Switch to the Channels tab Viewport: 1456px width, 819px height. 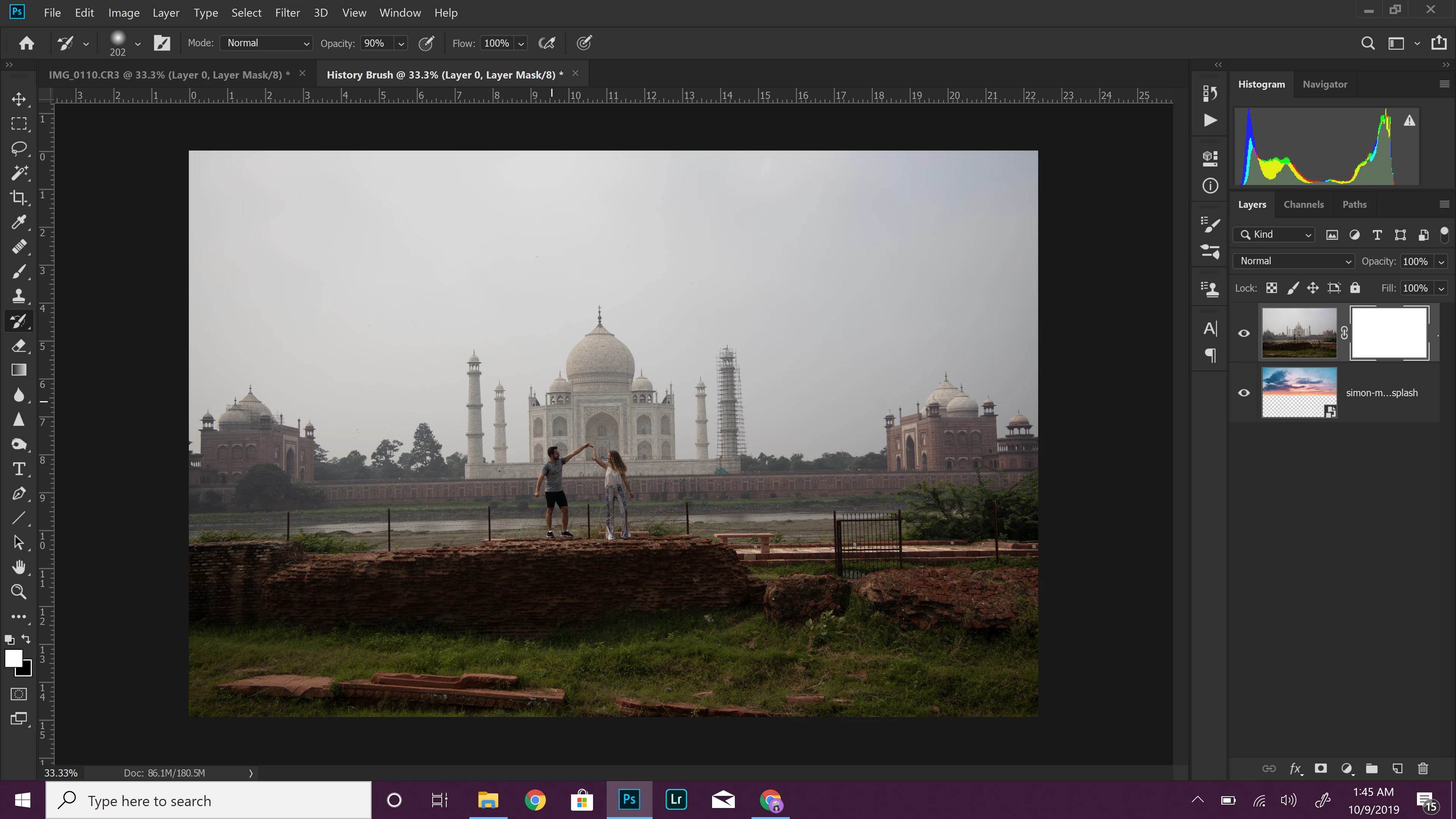(1304, 205)
